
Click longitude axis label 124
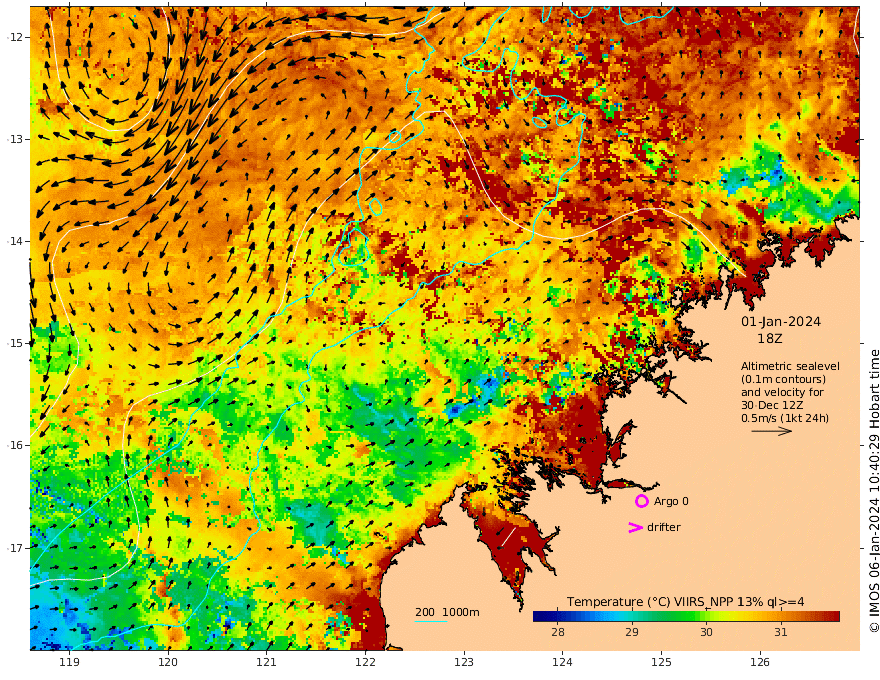tap(562, 662)
